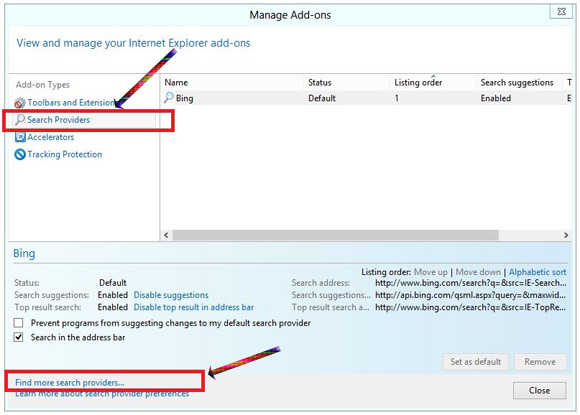
Task: Click Alphabetic sort link
Action: (x=537, y=272)
